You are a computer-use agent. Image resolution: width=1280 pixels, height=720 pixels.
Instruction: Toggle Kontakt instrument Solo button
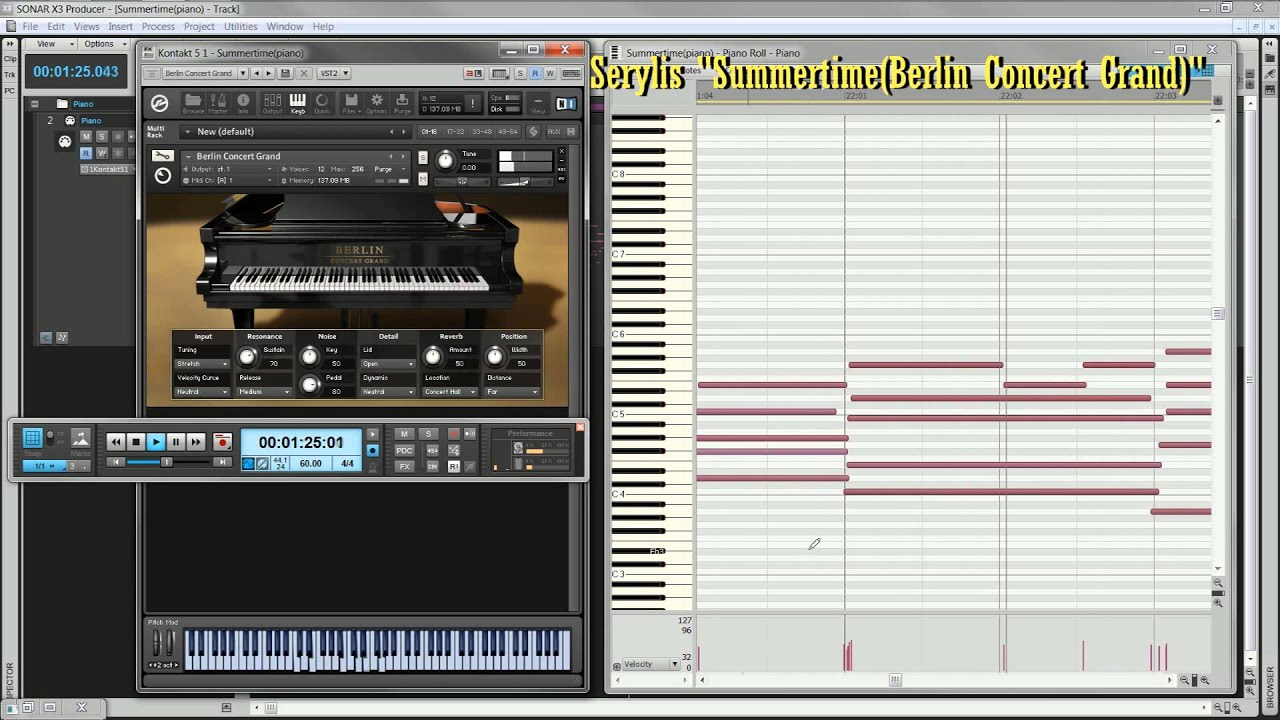[423, 159]
